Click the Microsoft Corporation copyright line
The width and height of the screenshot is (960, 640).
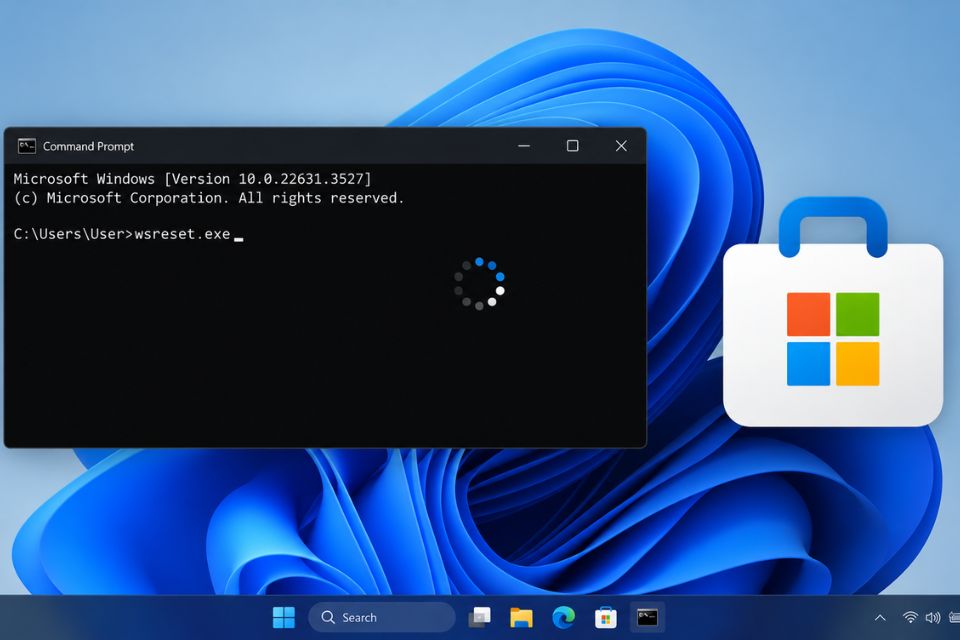tap(209, 198)
